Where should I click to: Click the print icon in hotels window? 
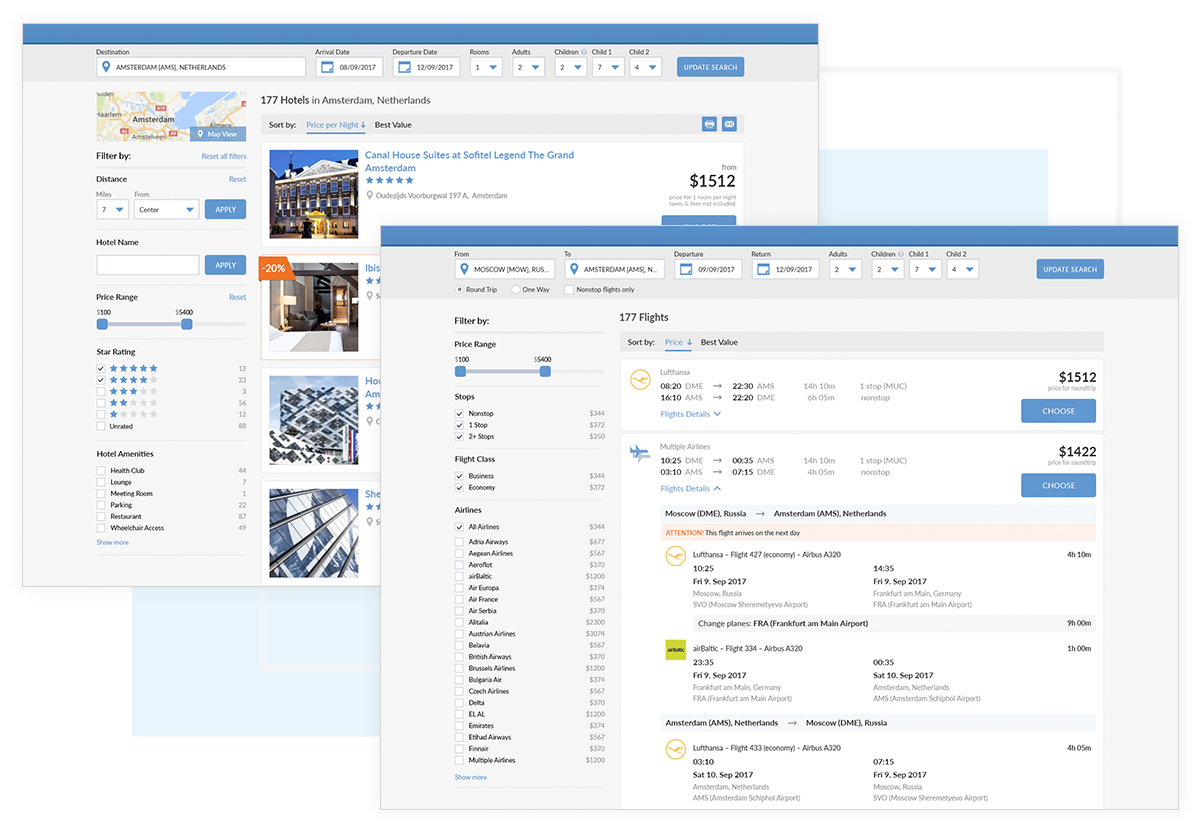coord(709,124)
